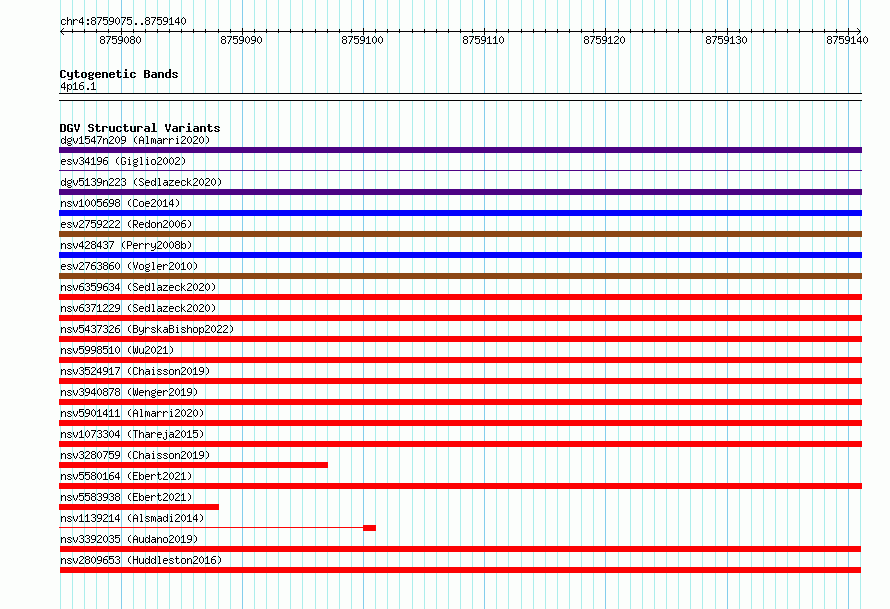Click the 8759080 ruler position
Image resolution: width=890 pixels, height=609 pixels.
click(120, 40)
